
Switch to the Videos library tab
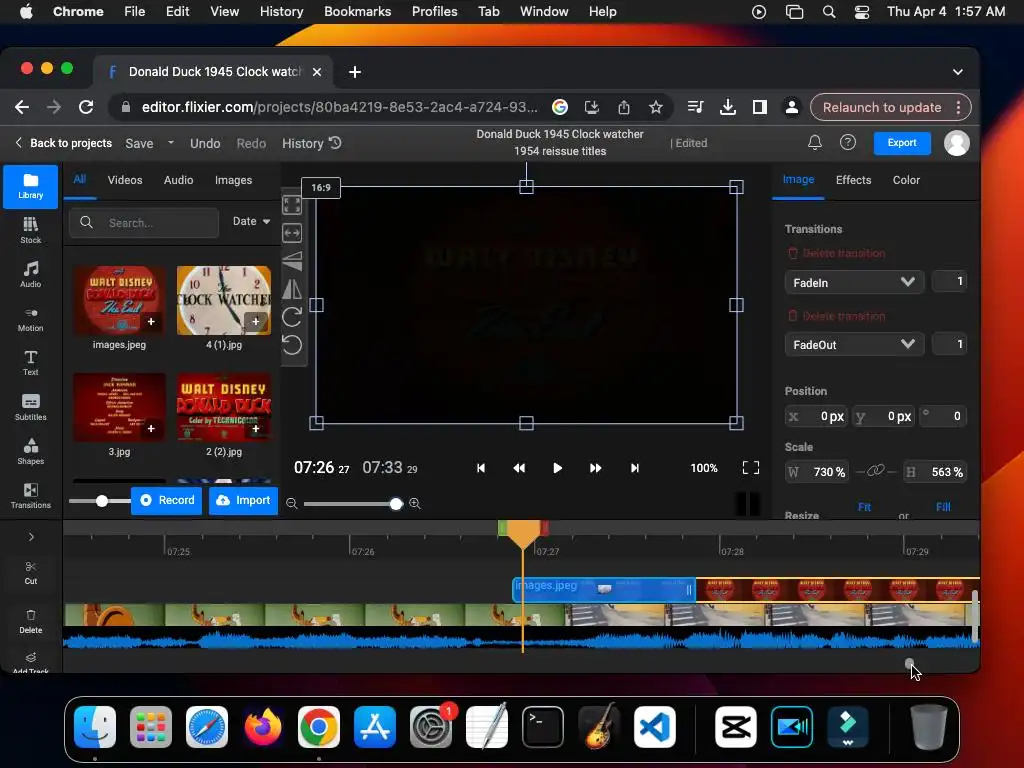click(x=125, y=180)
